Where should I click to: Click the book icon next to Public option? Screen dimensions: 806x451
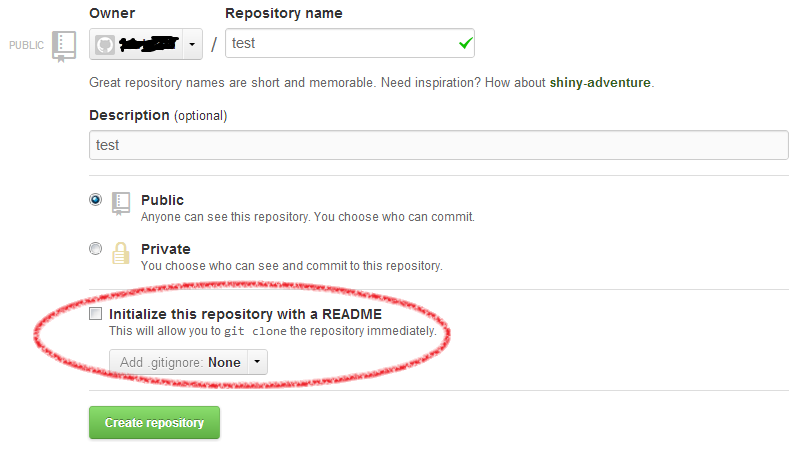pyautogui.click(x=121, y=204)
